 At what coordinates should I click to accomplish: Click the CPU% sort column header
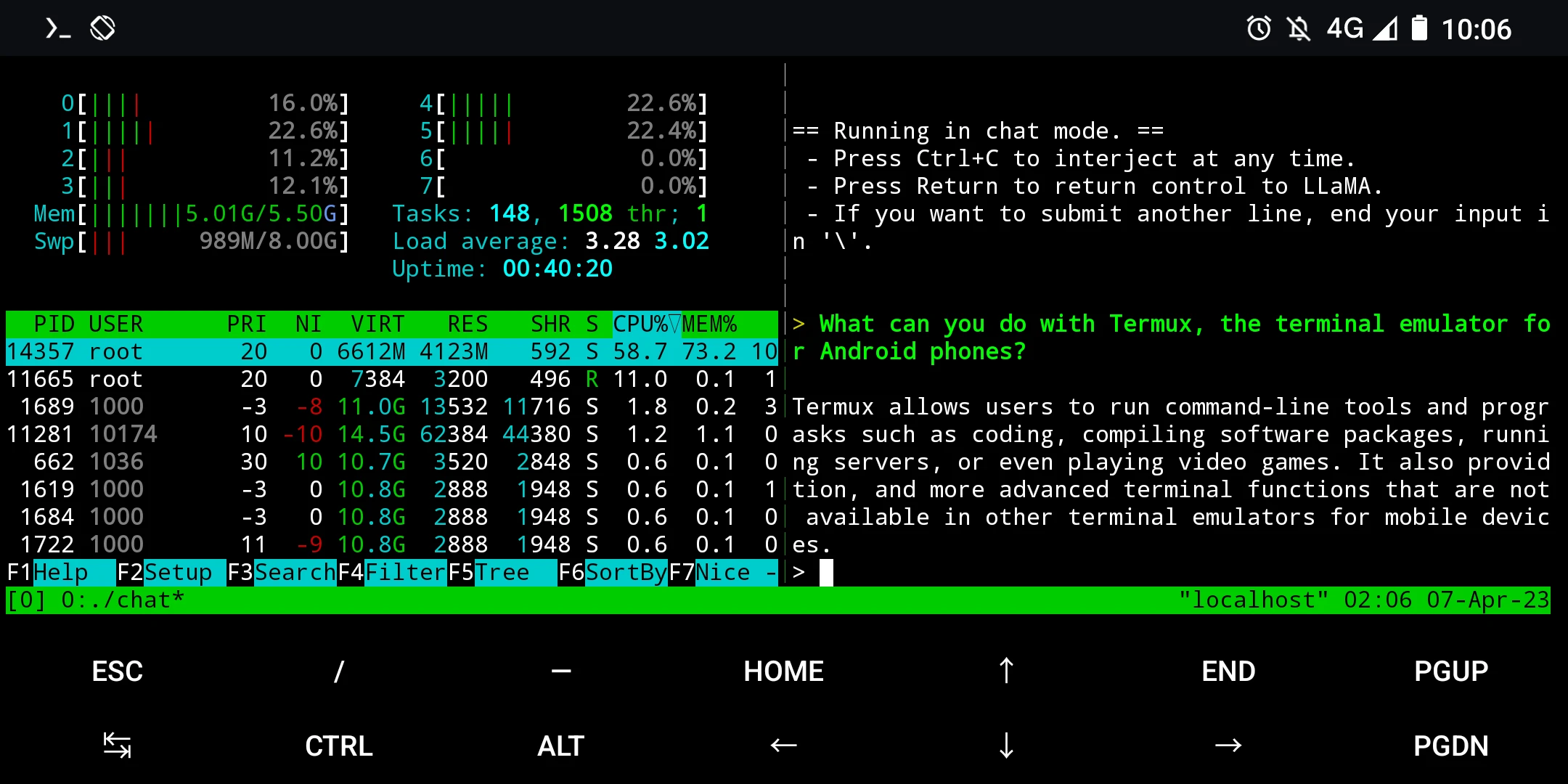640,324
